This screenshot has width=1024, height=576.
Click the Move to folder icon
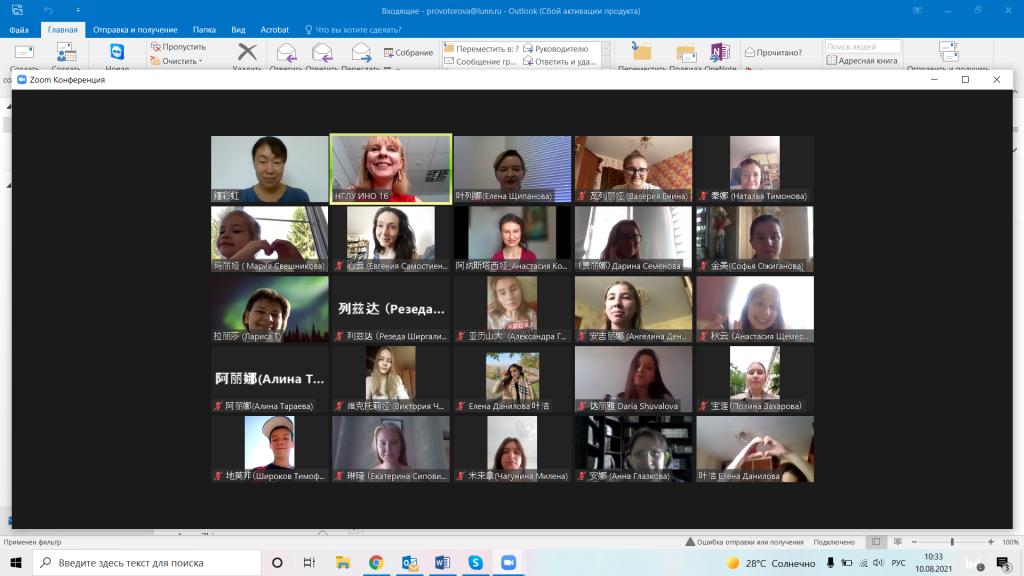tap(641, 53)
